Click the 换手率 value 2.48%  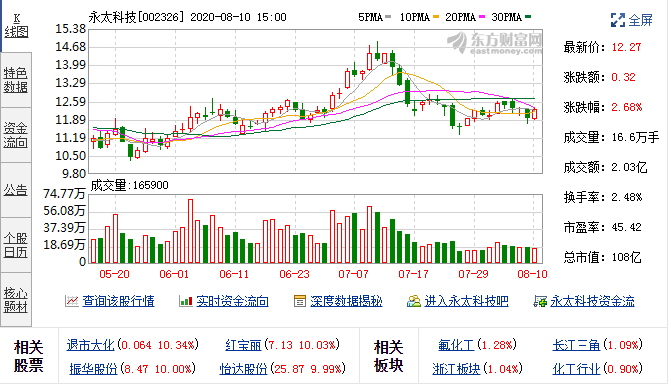[x=626, y=197]
